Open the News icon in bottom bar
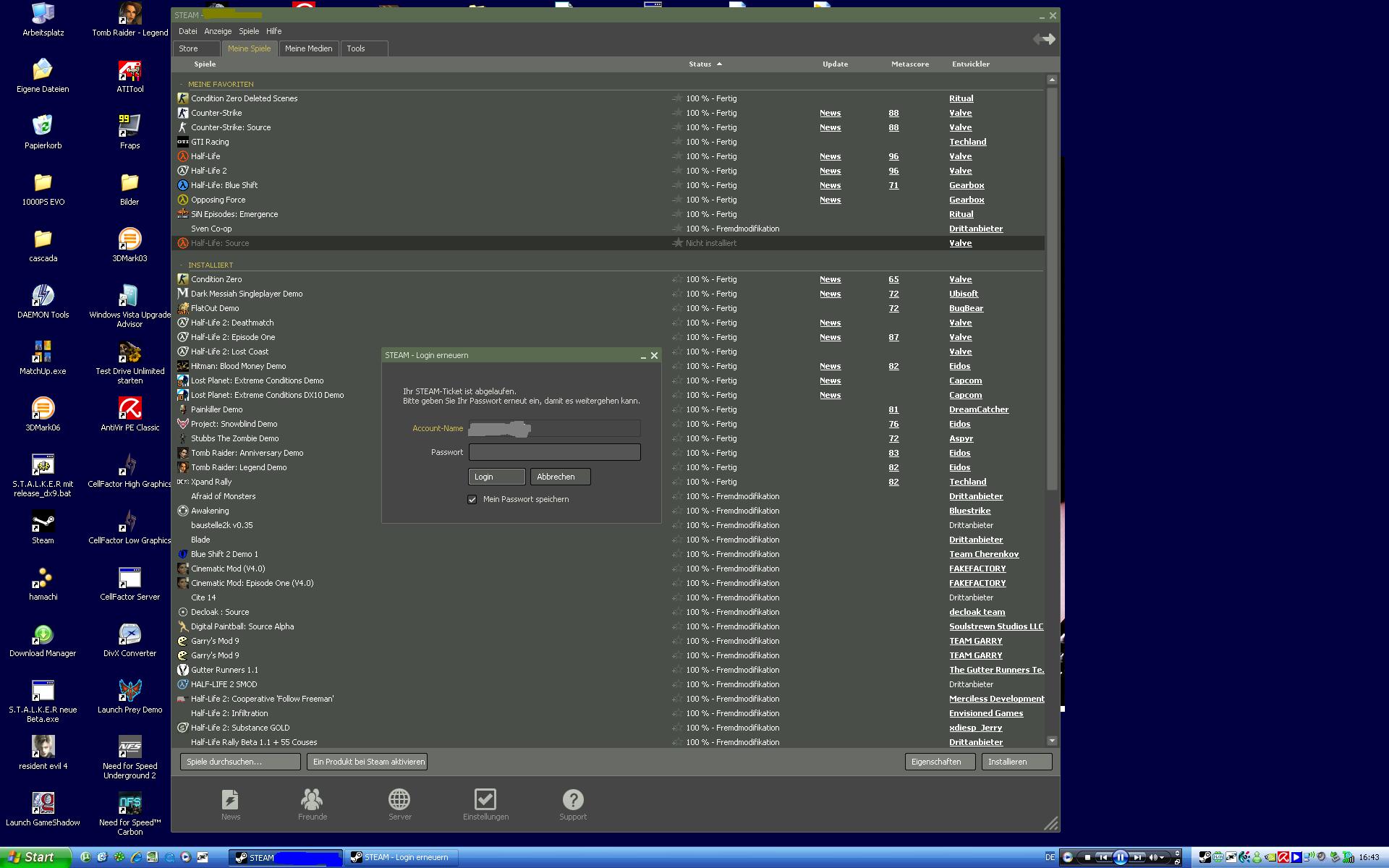1389x868 pixels. tap(230, 800)
